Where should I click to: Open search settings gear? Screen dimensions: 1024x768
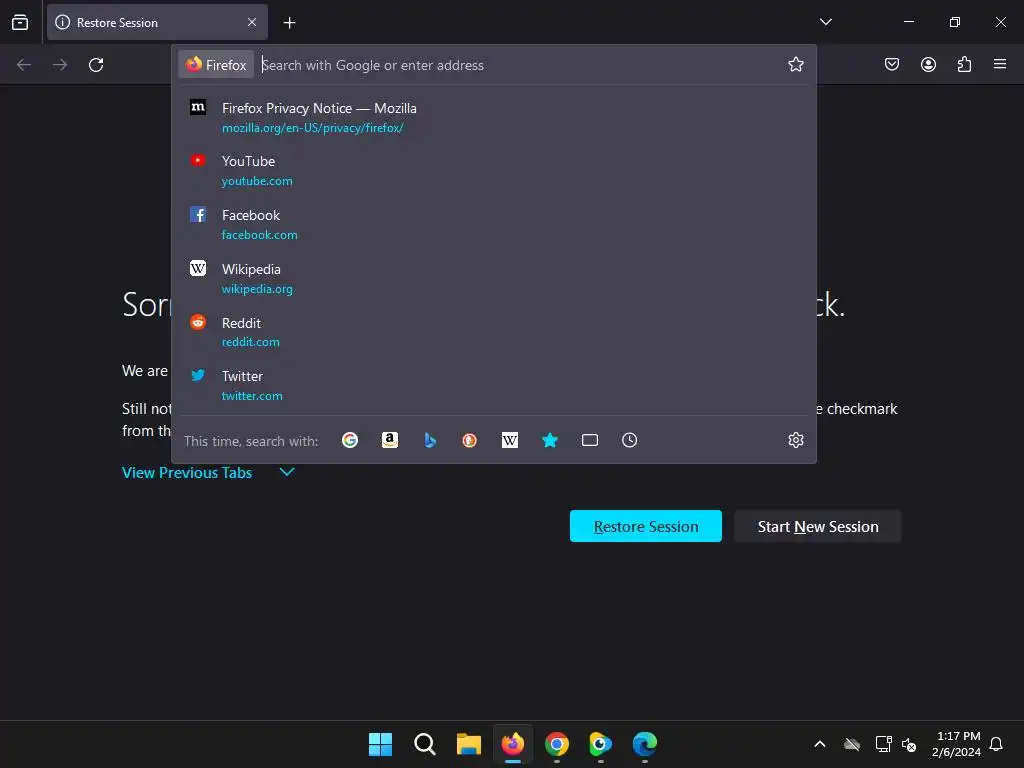pyautogui.click(x=795, y=440)
